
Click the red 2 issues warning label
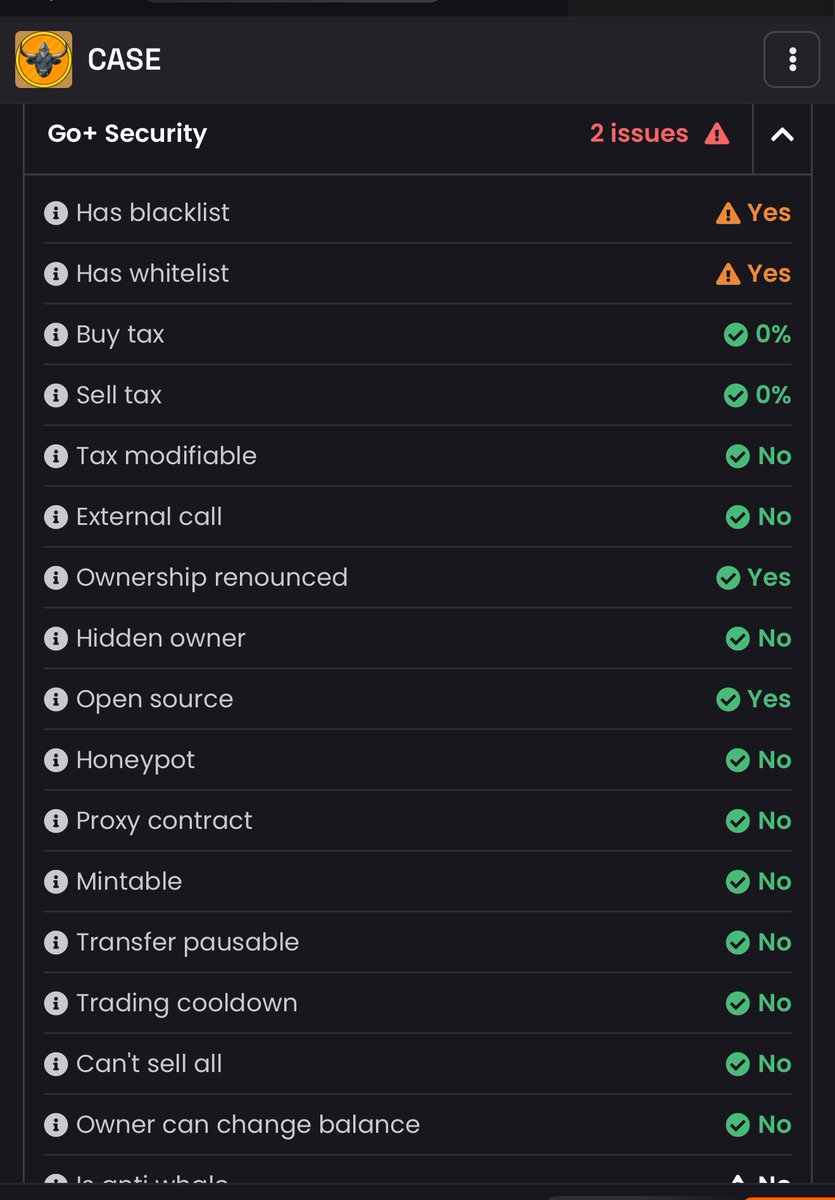[x=659, y=133]
